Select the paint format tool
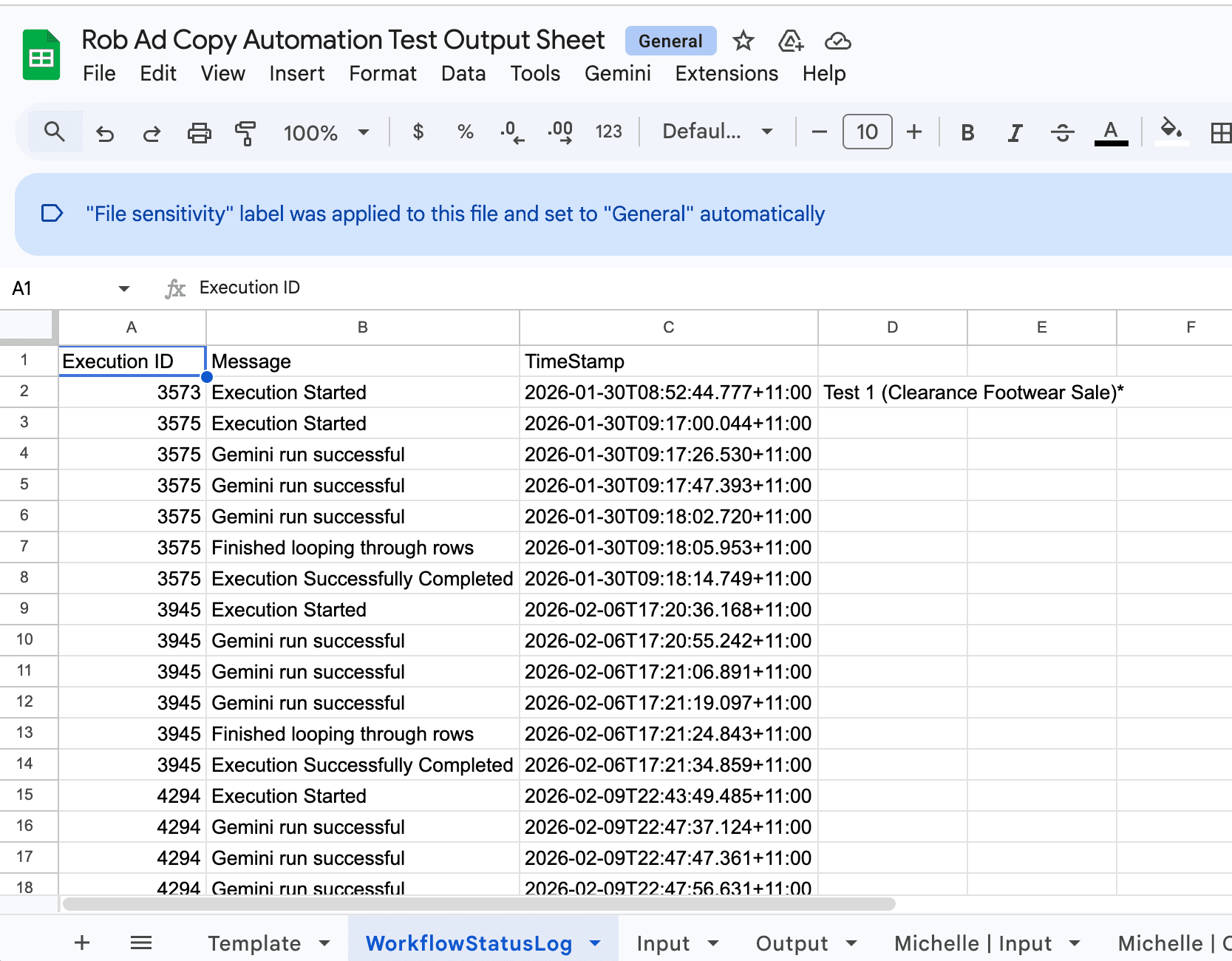The height and width of the screenshot is (961, 1232). tap(245, 133)
